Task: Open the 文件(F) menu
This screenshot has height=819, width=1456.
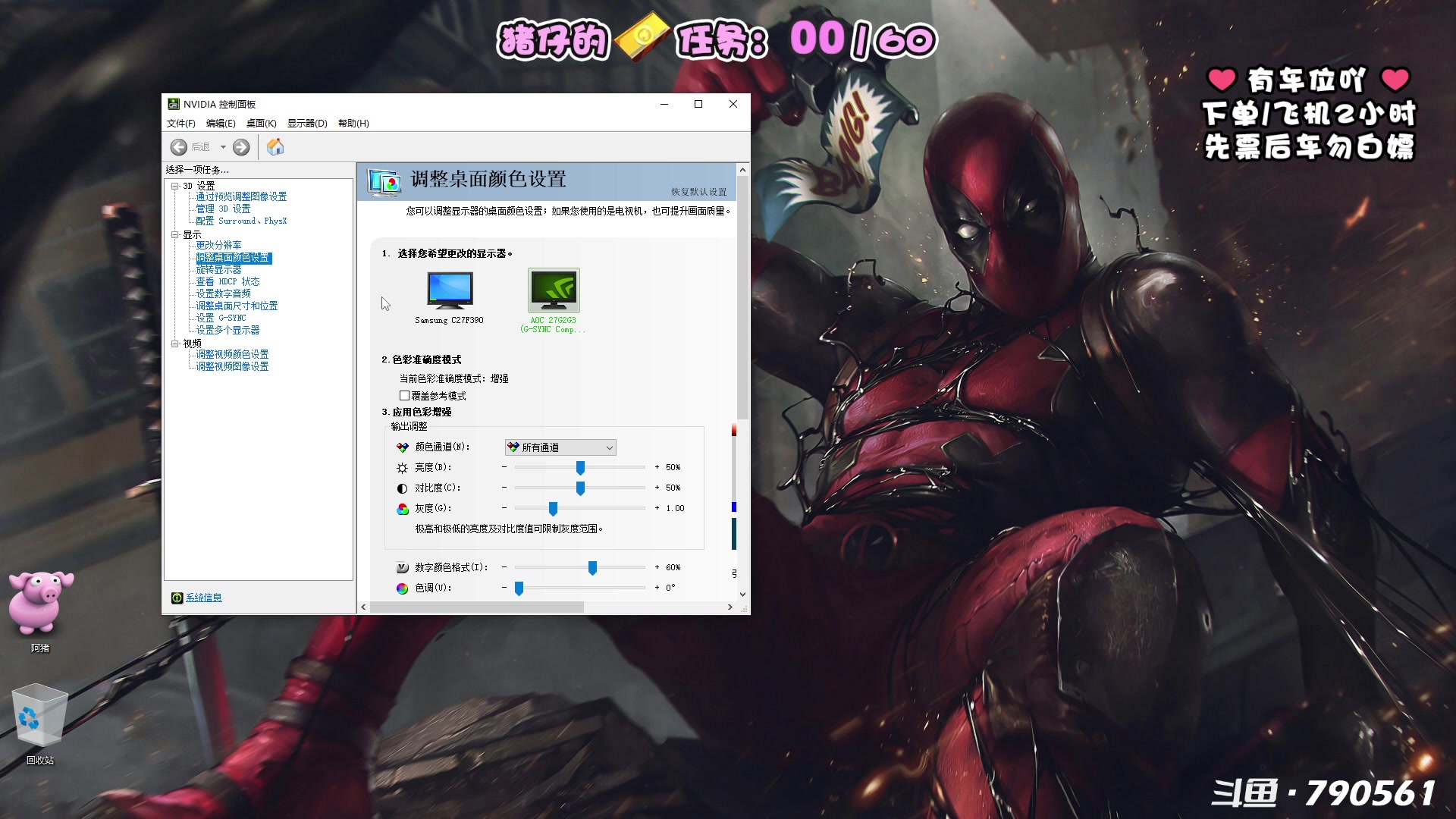Action: [x=181, y=123]
